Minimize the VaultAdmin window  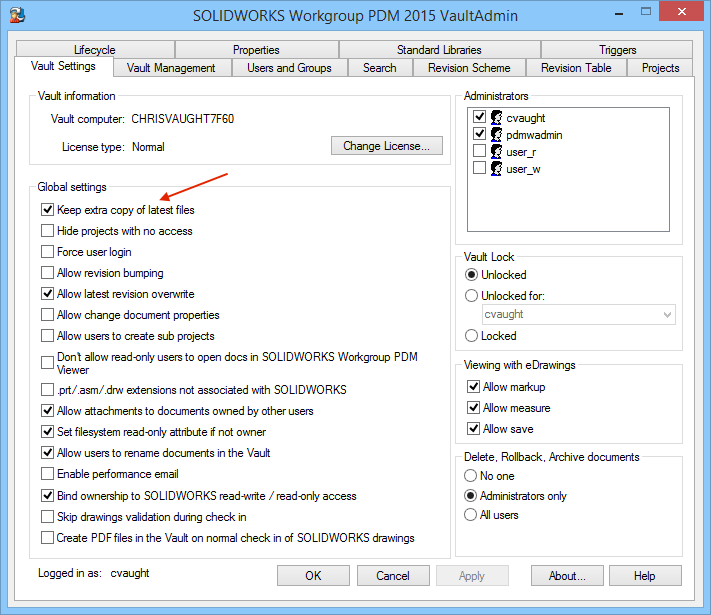(619, 12)
